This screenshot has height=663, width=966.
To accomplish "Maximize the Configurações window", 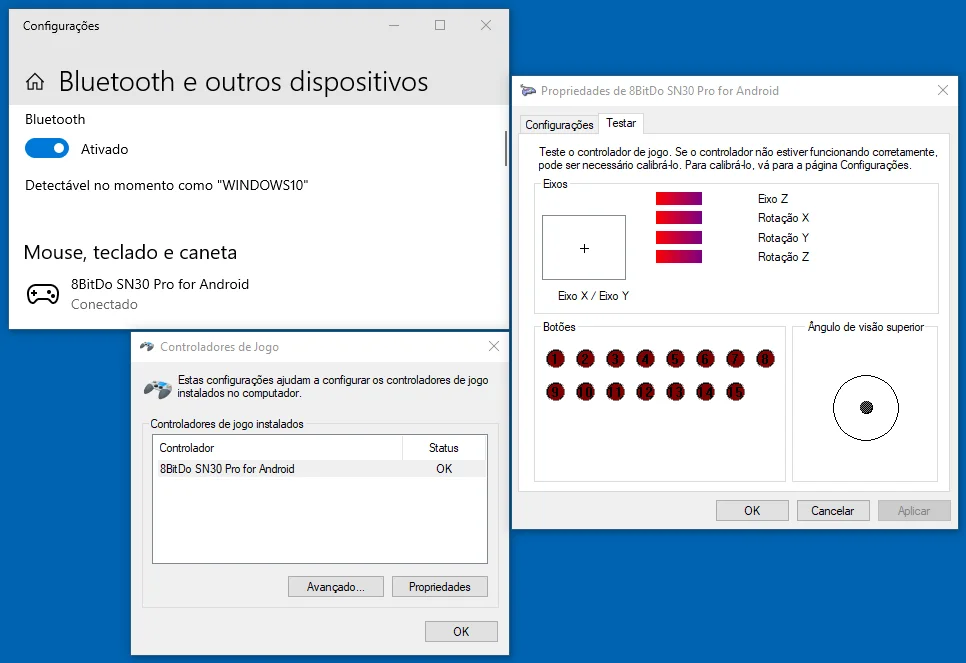I will pos(440,25).
